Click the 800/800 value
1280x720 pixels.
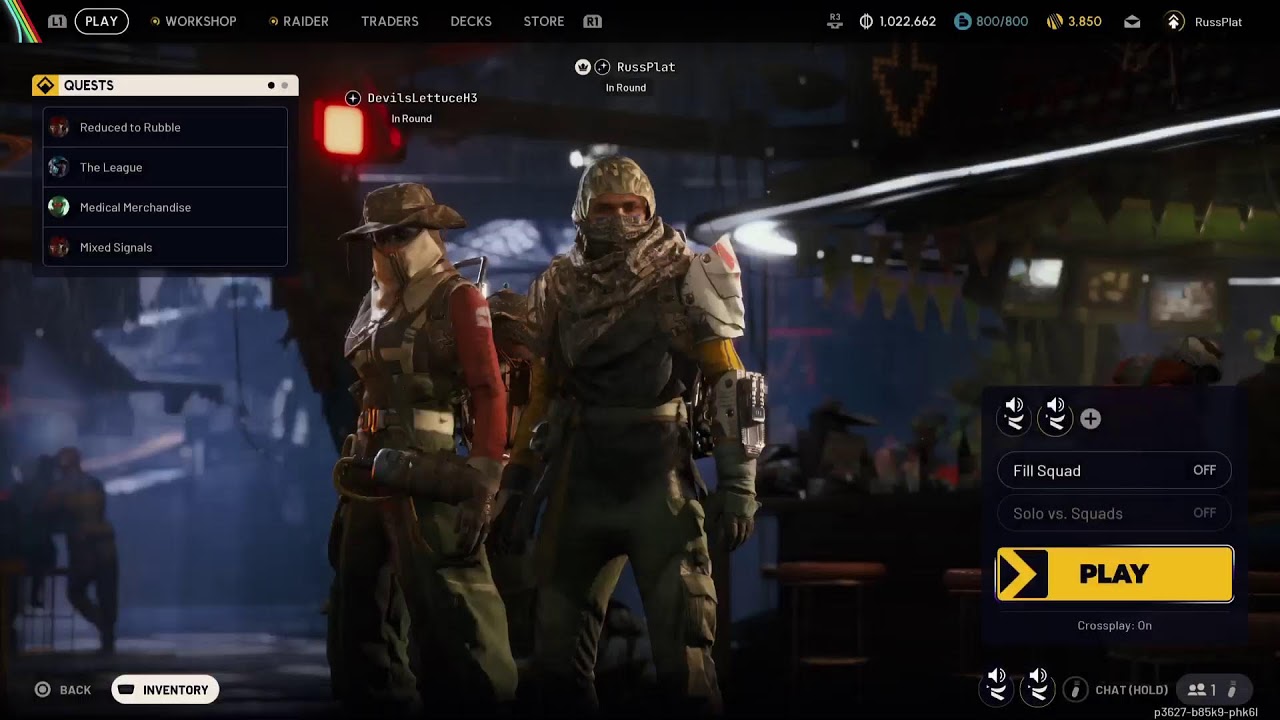(x=1002, y=21)
